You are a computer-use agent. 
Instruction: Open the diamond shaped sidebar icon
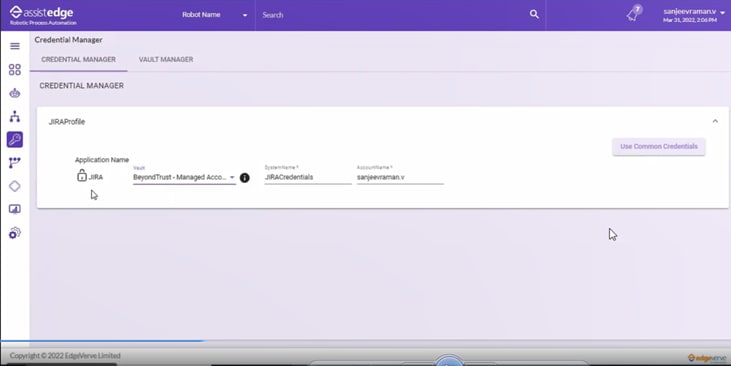[x=15, y=186]
